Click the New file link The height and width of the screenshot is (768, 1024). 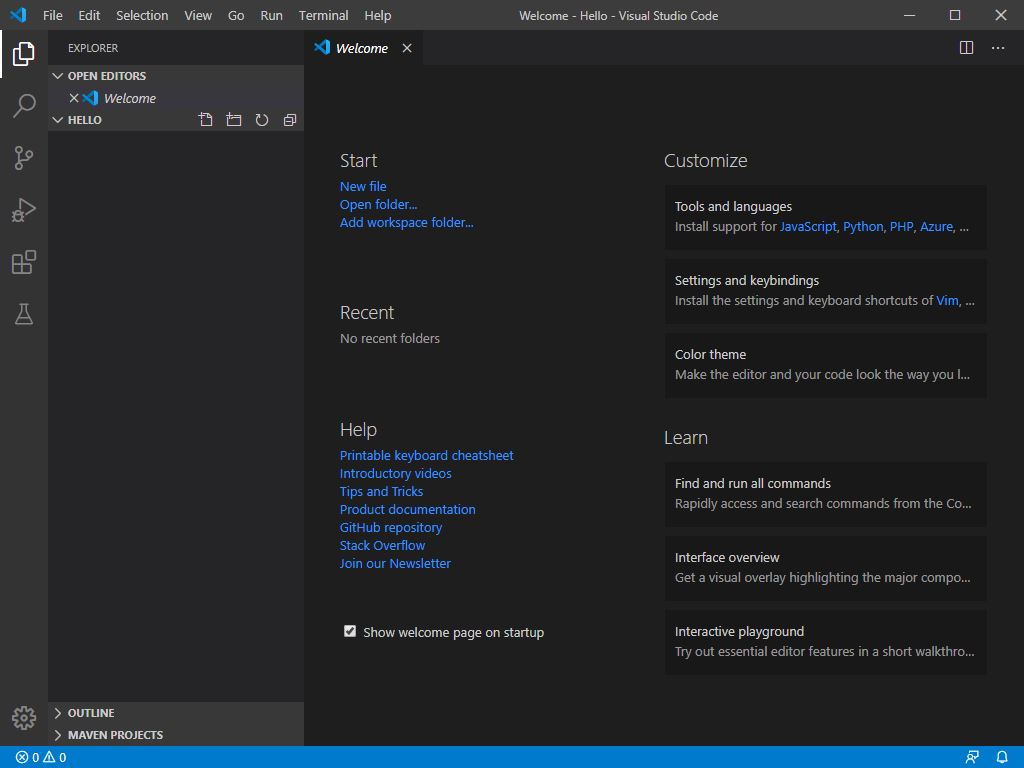click(363, 186)
